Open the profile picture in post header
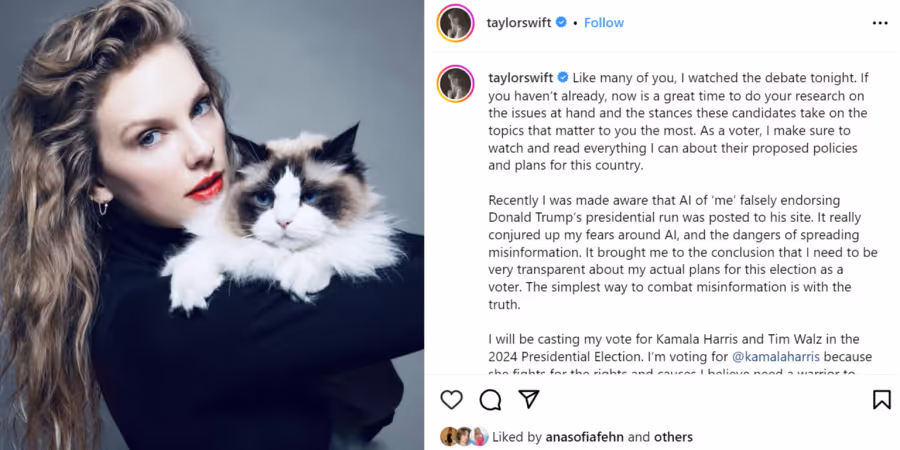Image resolution: width=900 pixels, height=450 pixels. click(456, 23)
